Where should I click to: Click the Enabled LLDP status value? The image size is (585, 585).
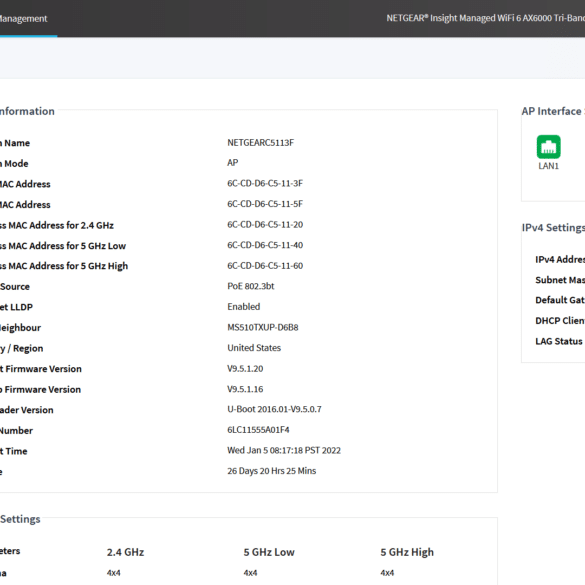coord(244,306)
